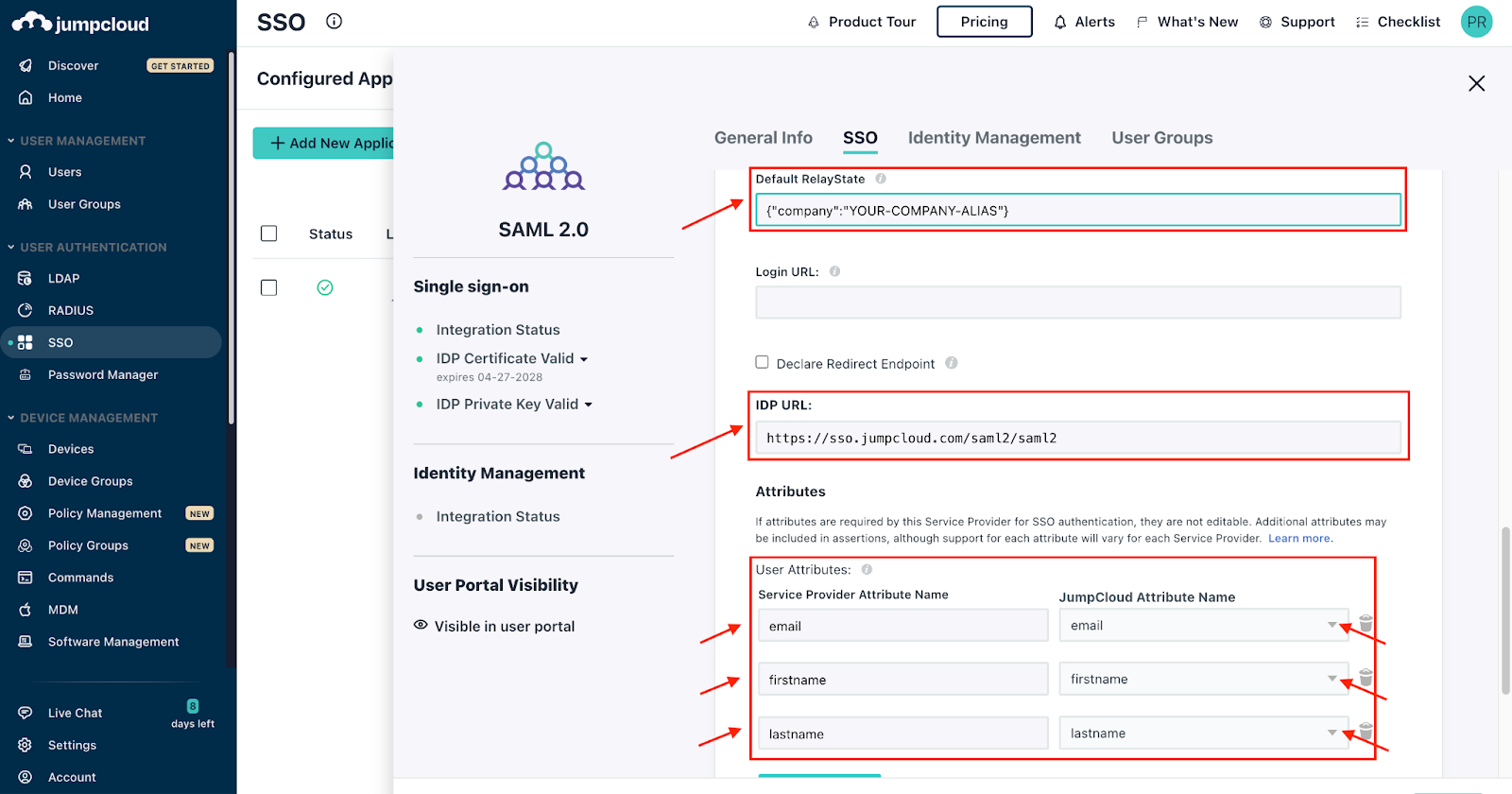
Task: Toggle Visible in user portal eye
Action: click(421, 625)
